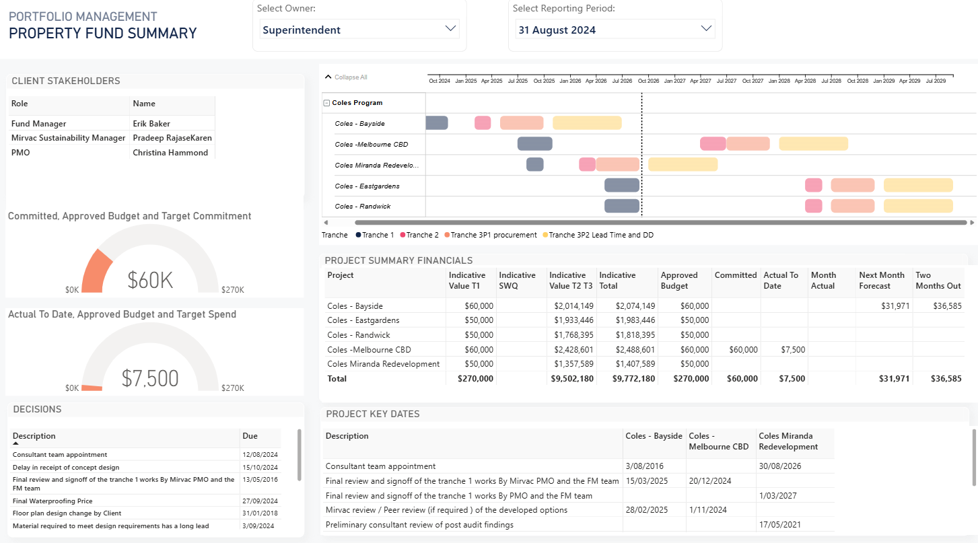Viewport: 978px width, 543px height.
Task: Select the Coles -Melbourne CBD Gantt row
Action: 371,144
